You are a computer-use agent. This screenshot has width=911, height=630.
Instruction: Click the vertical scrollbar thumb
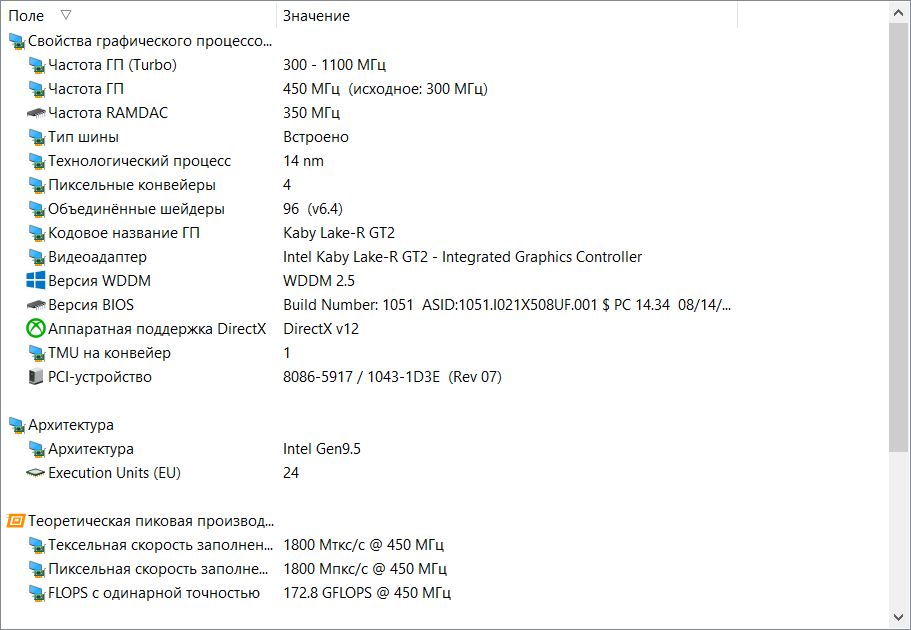(x=899, y=237)
